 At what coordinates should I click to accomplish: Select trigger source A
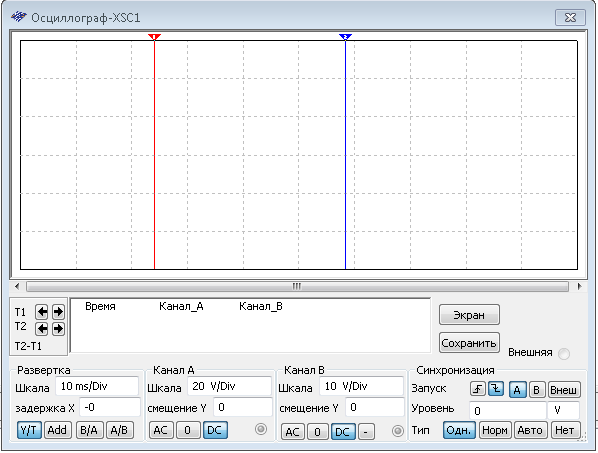tap(517, 390)
